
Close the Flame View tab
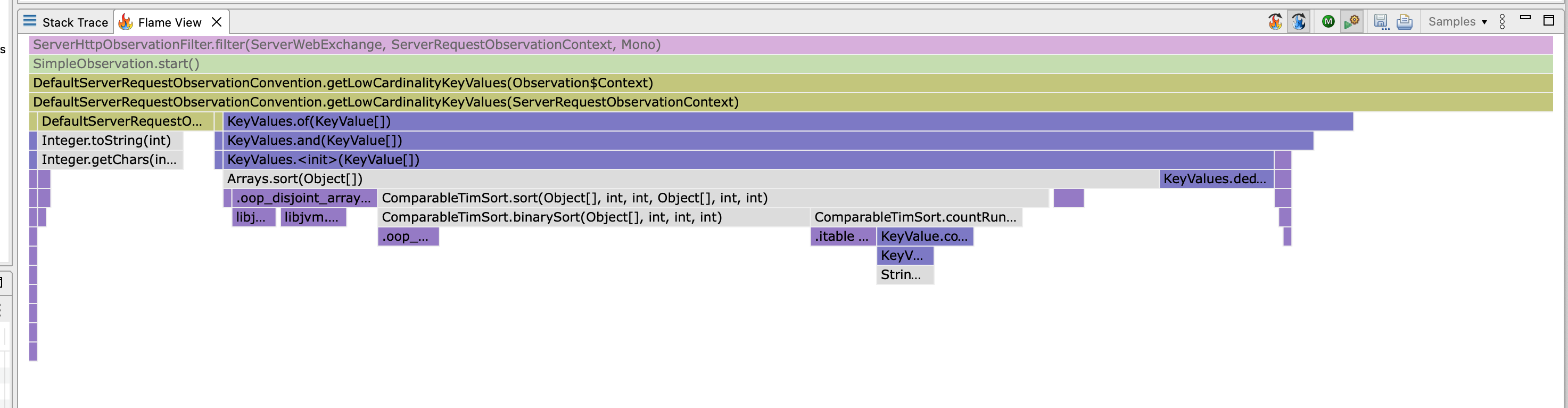[216, 22]
